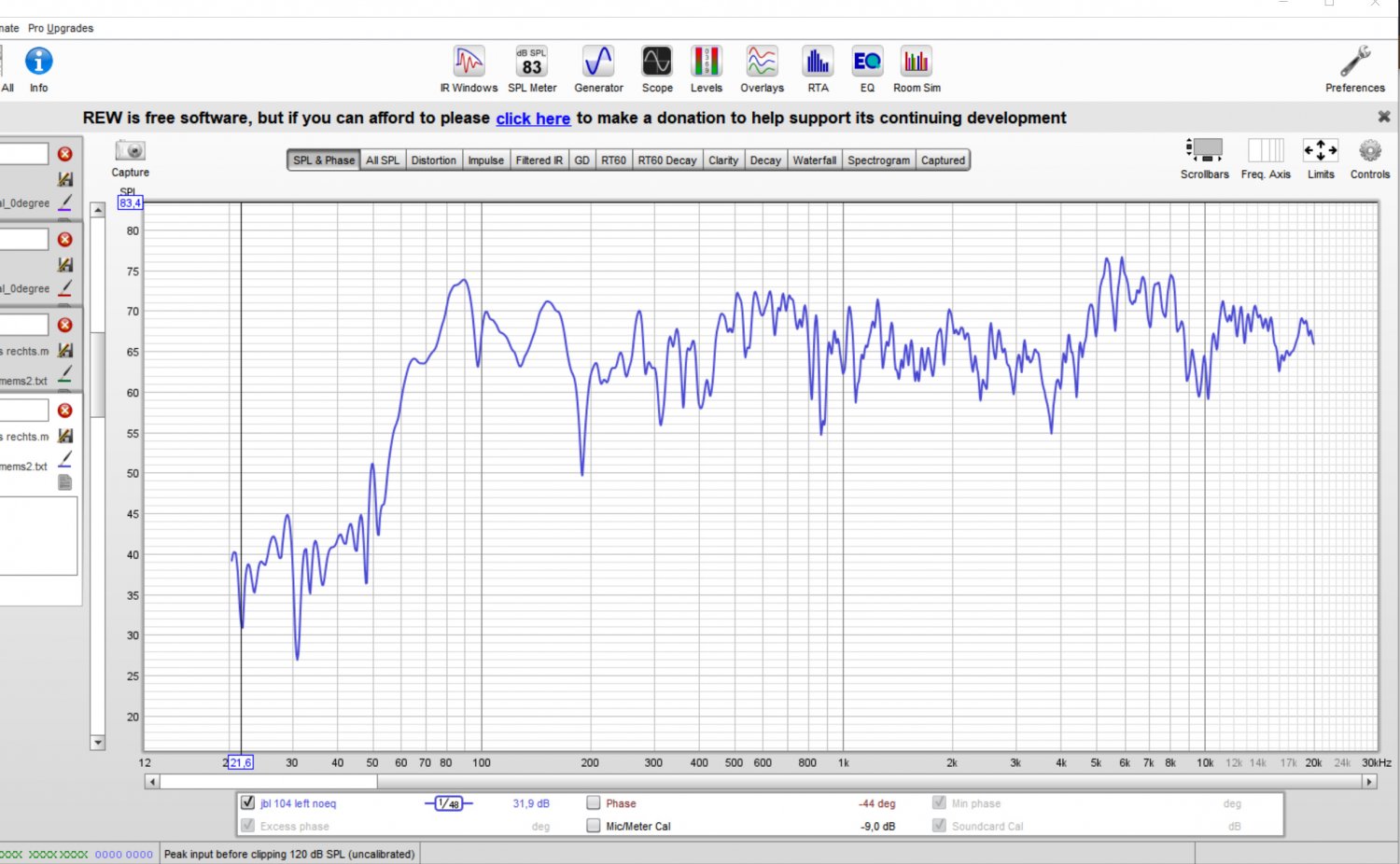The width and height of the screenshot is (1400, 864).
Task: Open graph Limits settings
Action: tap(1321, 159)
